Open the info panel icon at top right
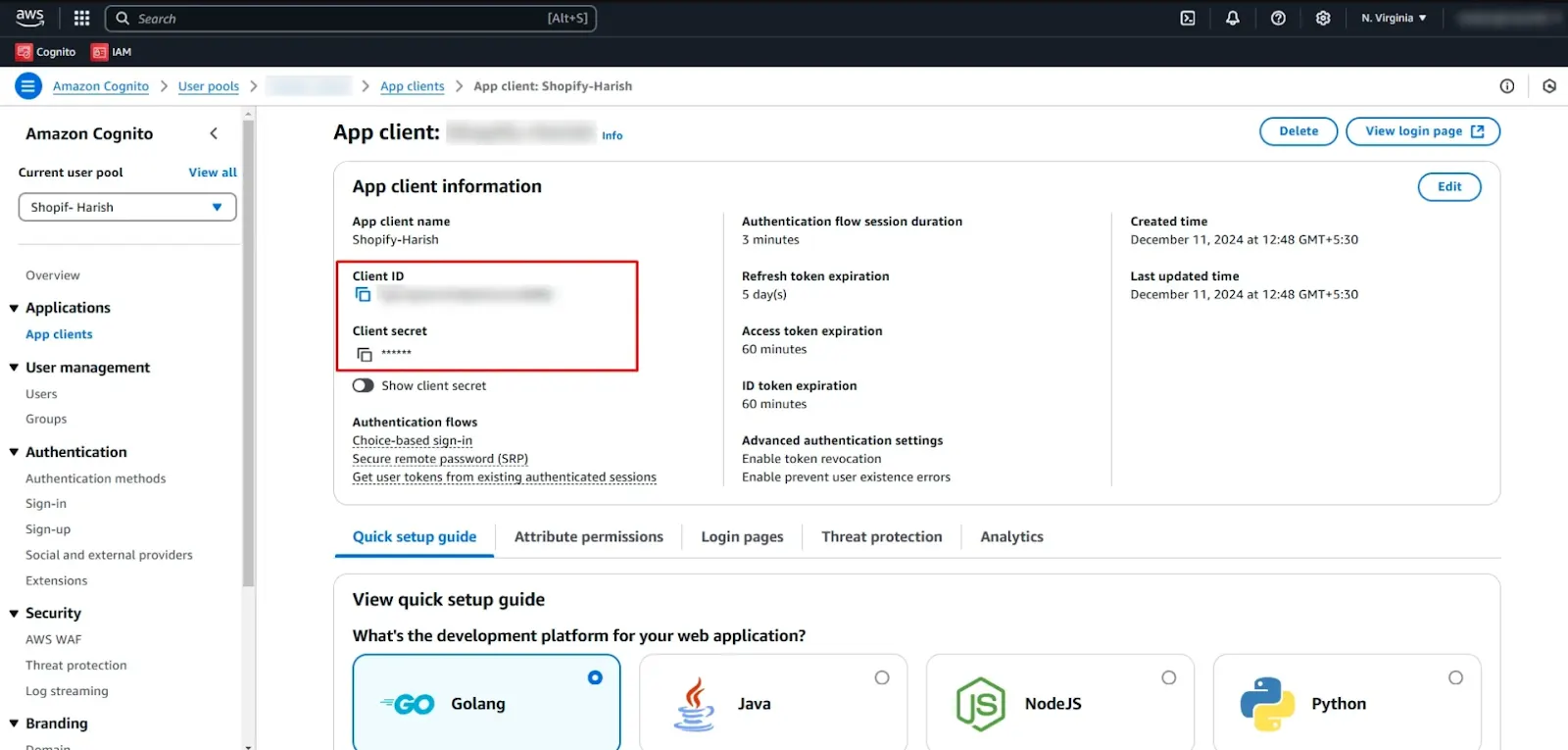This screenshot has height=750, width=1568. tap(1507, 86)
